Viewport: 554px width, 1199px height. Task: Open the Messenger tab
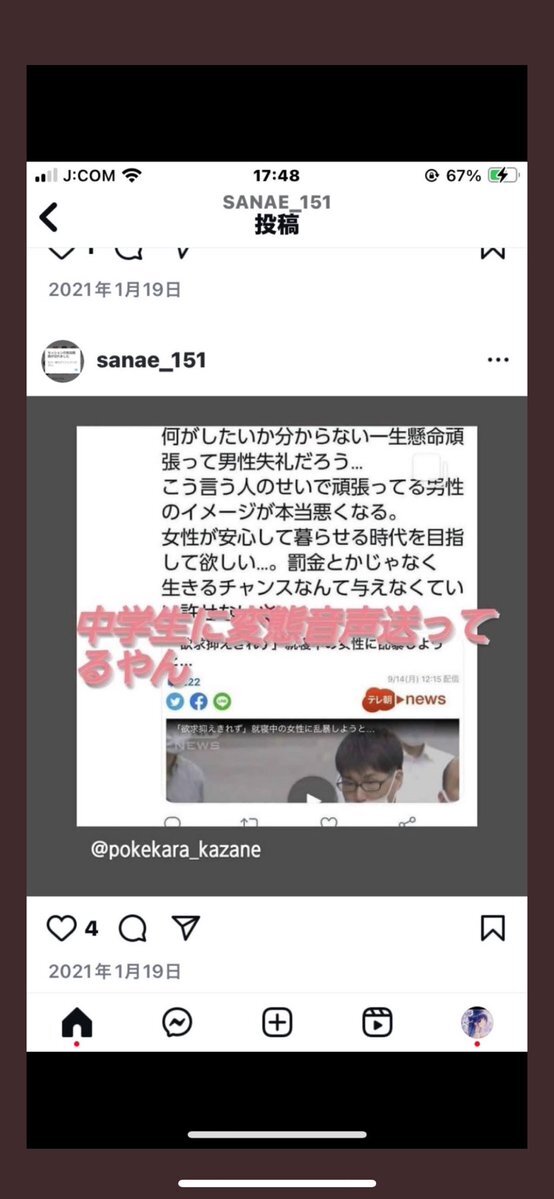pos(177,1022)
